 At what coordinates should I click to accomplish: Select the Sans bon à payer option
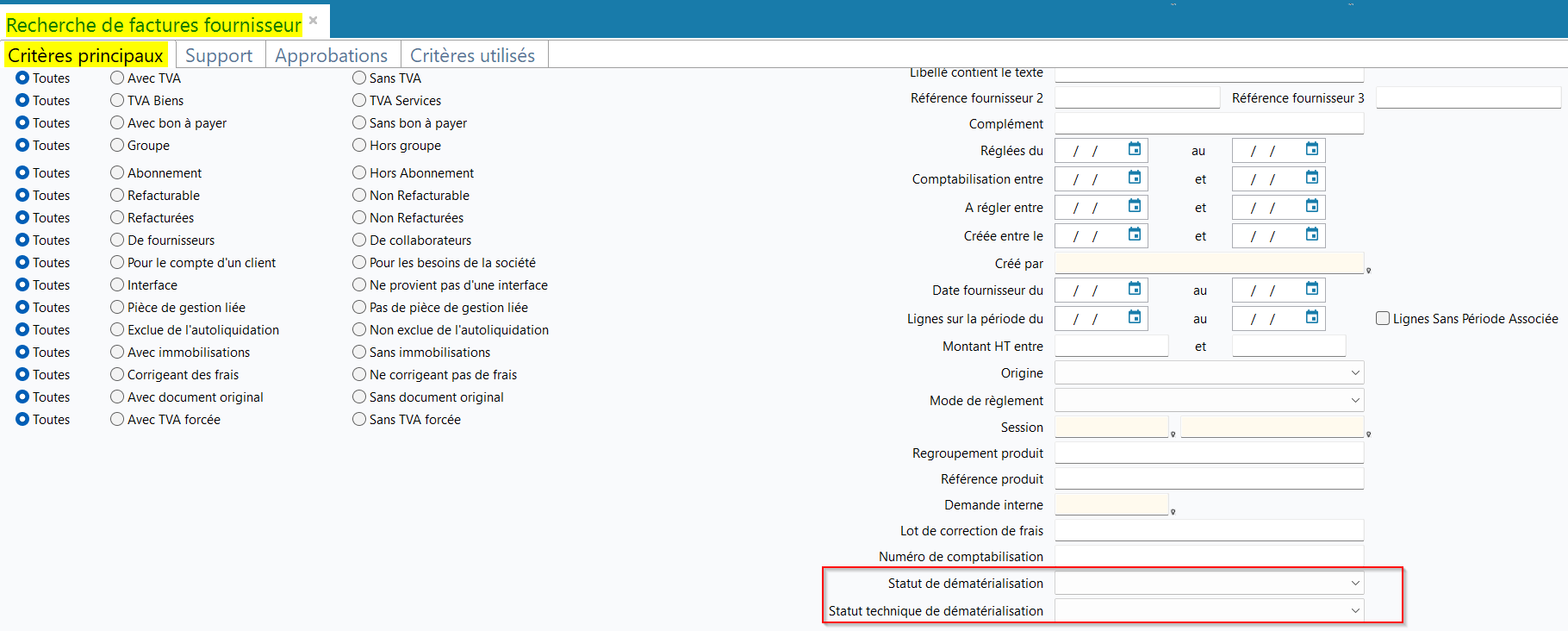click(359, 122)
